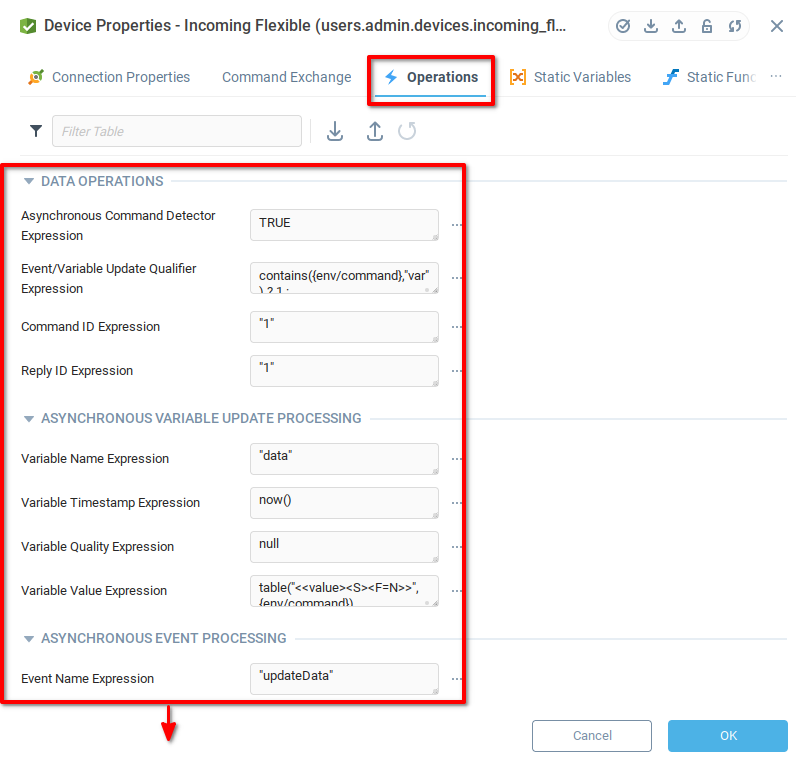Click the Filter Table input field
This screenshot has height=761, width=799.
[177, 131]
